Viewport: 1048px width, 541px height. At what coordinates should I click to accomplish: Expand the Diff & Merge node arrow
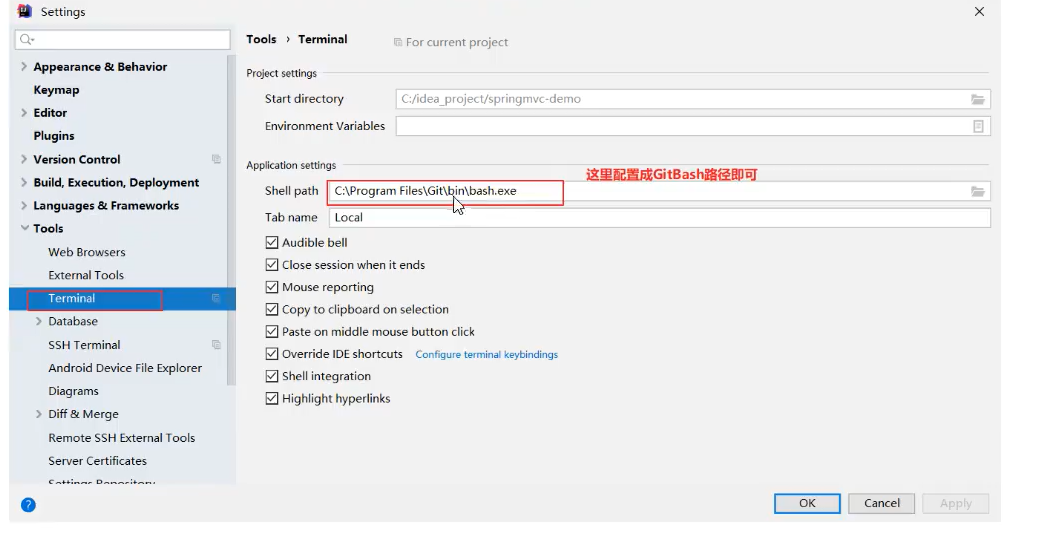[39, 414]
